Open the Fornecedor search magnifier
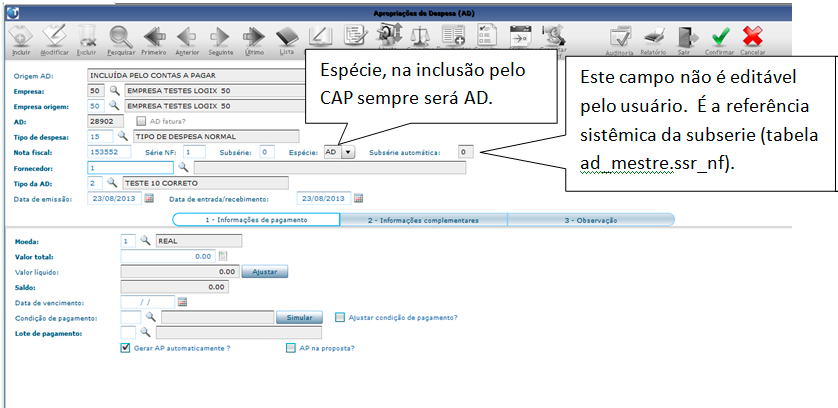Screen dimensions: 838x408 click(x=183, y=167)
